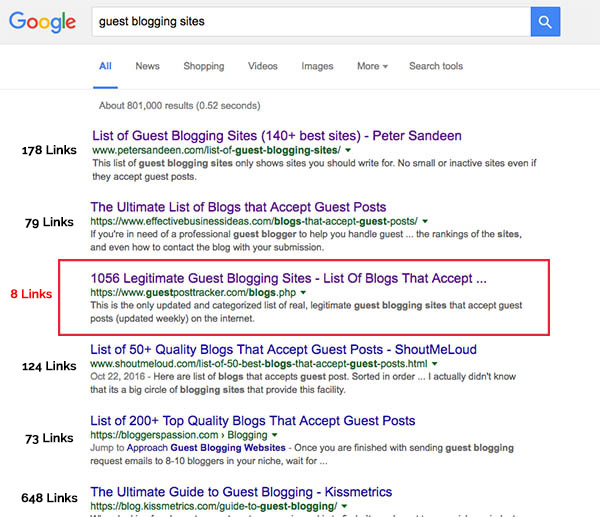Screen dimensions: 600x517
Task: Click the shoutmeloud.com green URL text
Action: coord(259,364)
